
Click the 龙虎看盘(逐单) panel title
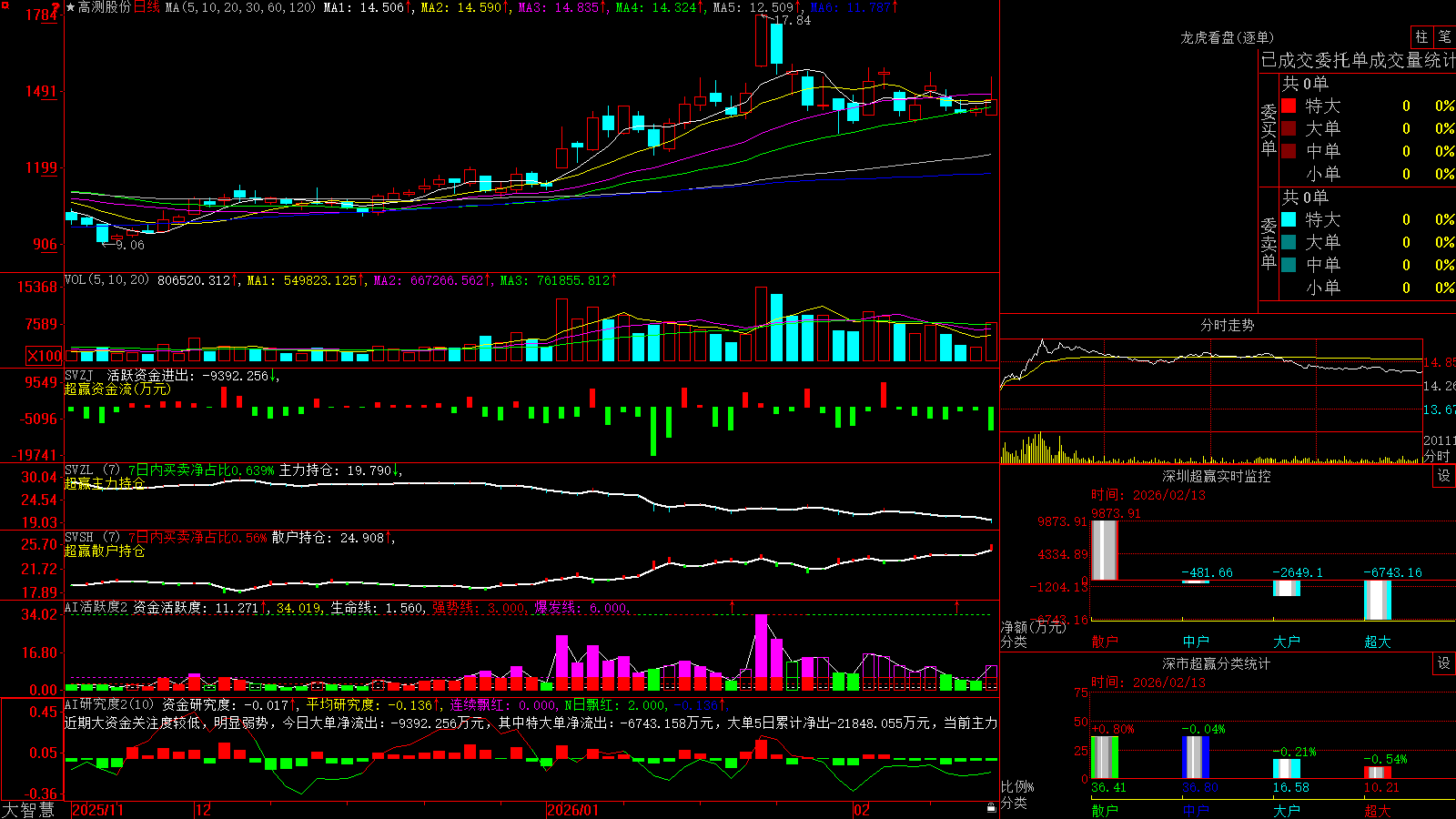coord(1227,37)
